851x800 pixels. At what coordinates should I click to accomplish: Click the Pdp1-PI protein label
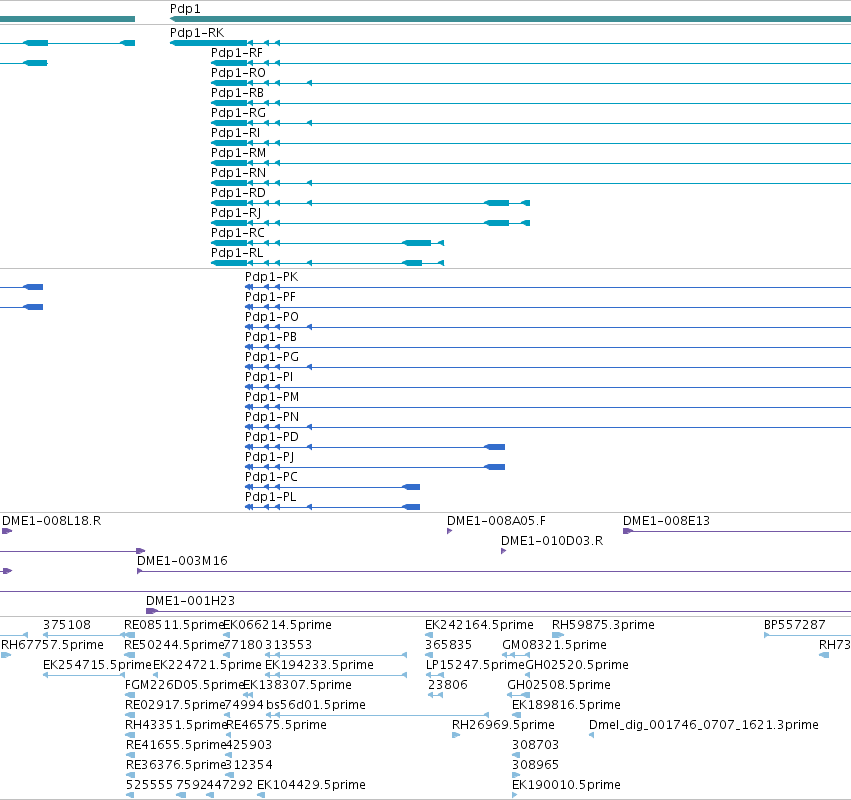(269, 377)
